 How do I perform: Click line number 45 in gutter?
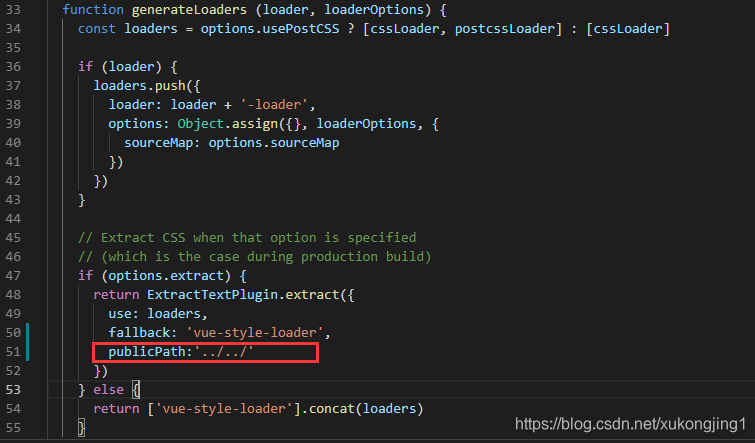13,237
